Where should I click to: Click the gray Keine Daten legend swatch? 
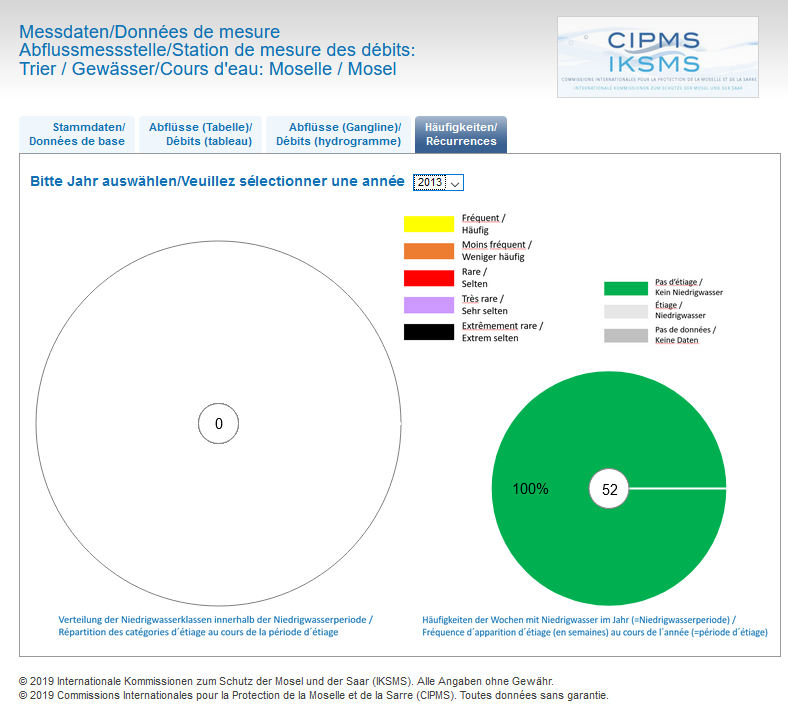pyautogui.click(x=626, y=335)
